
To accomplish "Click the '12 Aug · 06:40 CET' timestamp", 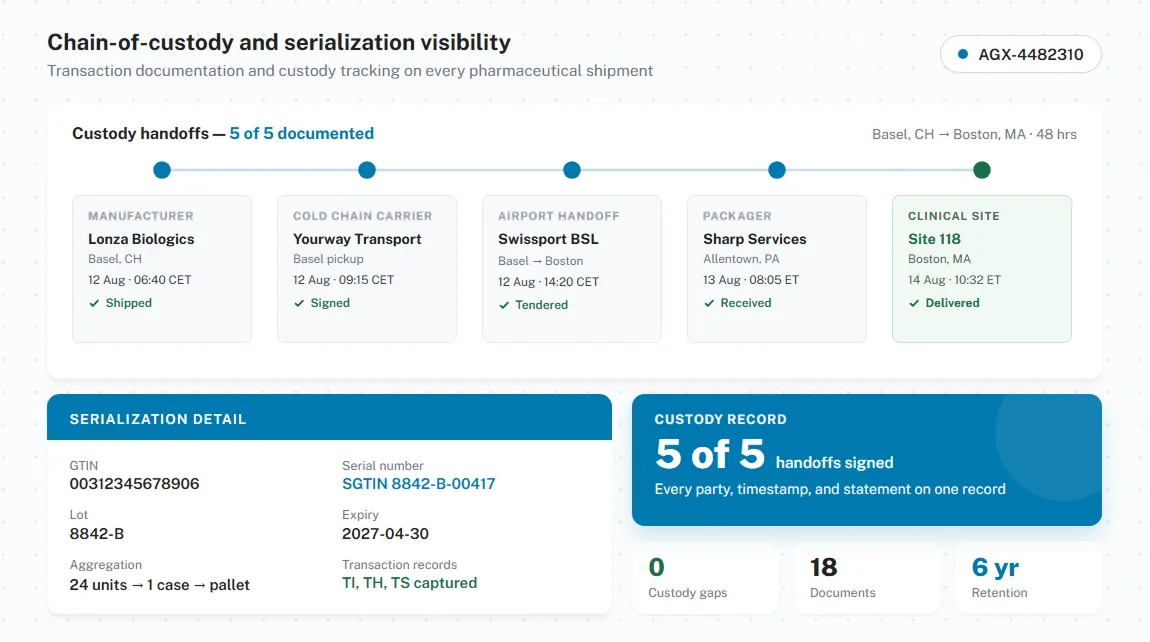I will tap(139, 280).
